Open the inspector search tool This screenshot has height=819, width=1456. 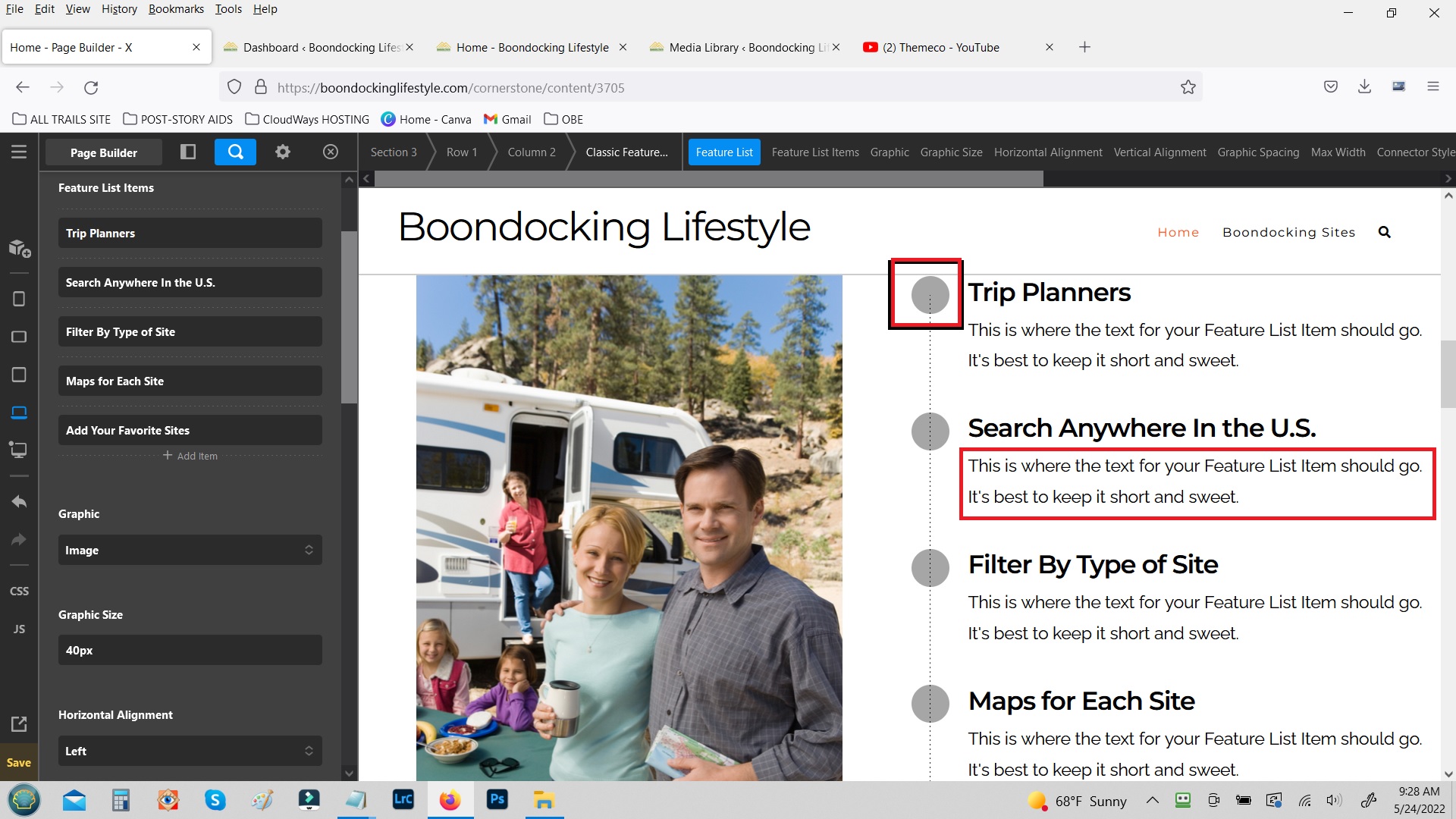pos(235,152)
